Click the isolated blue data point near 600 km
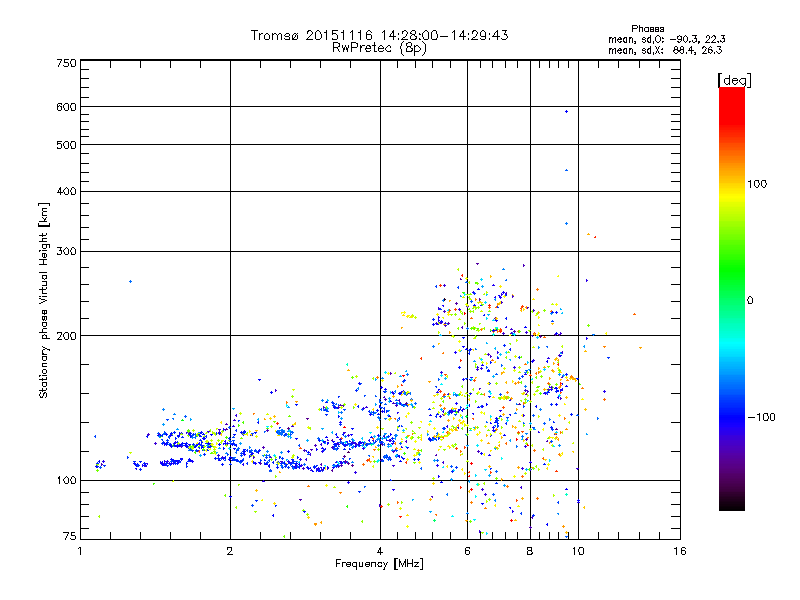This screenshot has height=600, width=800. pyautogui.click(x=566, y=111)
